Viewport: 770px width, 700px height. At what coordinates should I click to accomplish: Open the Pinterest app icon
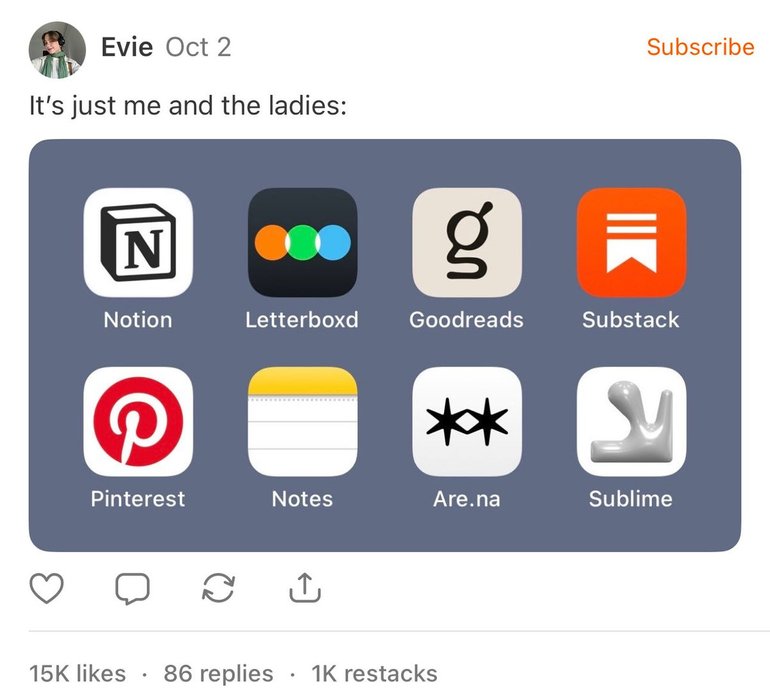(138, 421)
